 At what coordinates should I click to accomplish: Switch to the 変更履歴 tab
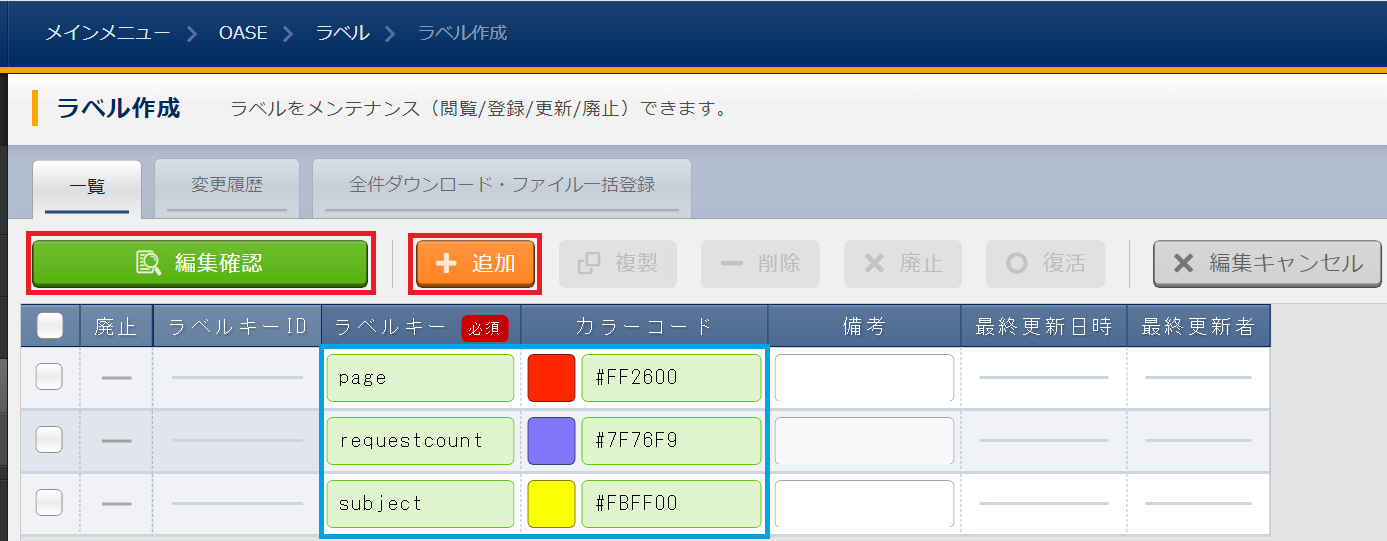click(227, 185)
